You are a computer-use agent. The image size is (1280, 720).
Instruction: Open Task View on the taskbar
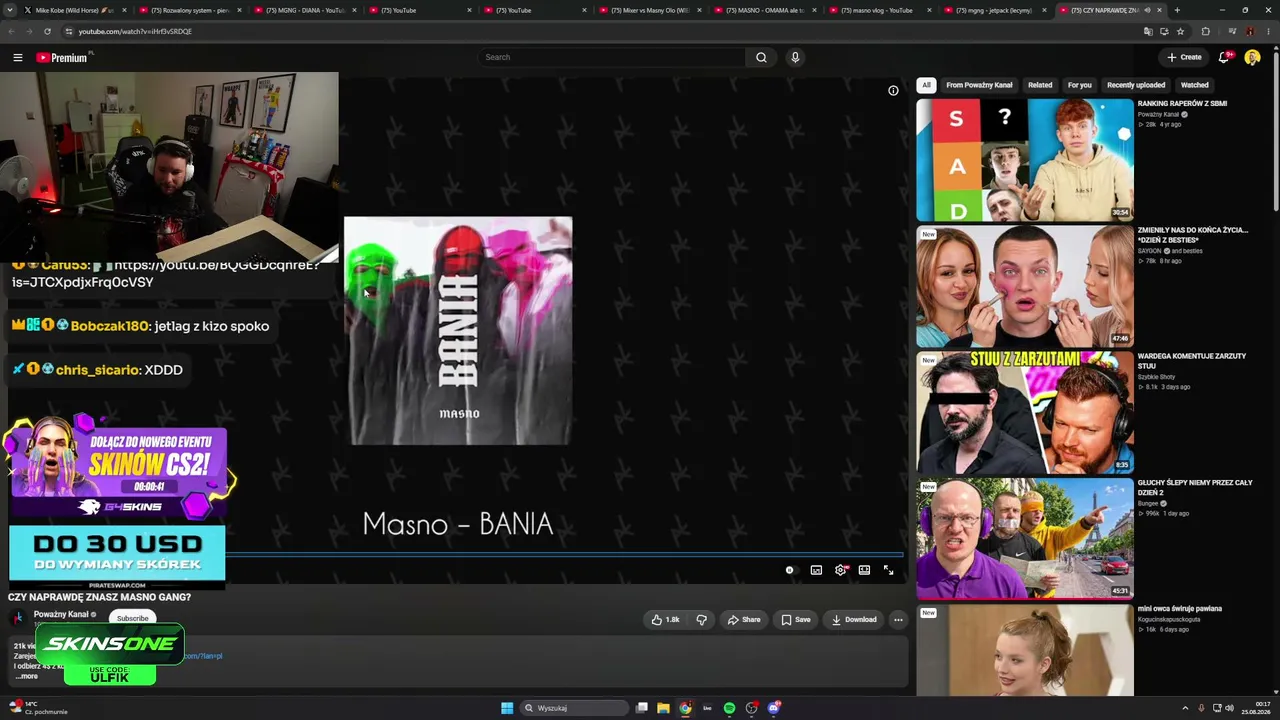click(x=642, y=708)
